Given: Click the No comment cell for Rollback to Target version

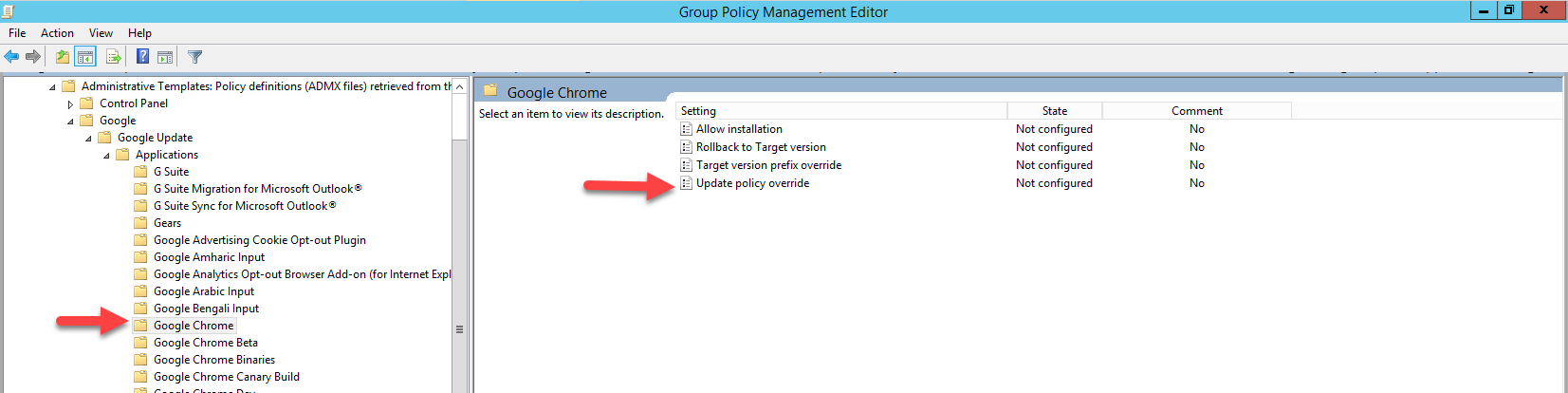Looking at the screenshot, I should click(x=1197, y=147).
